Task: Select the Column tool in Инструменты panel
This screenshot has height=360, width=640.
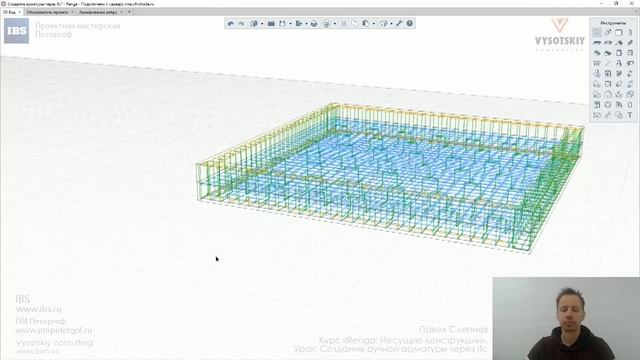Action: [630, 32]
